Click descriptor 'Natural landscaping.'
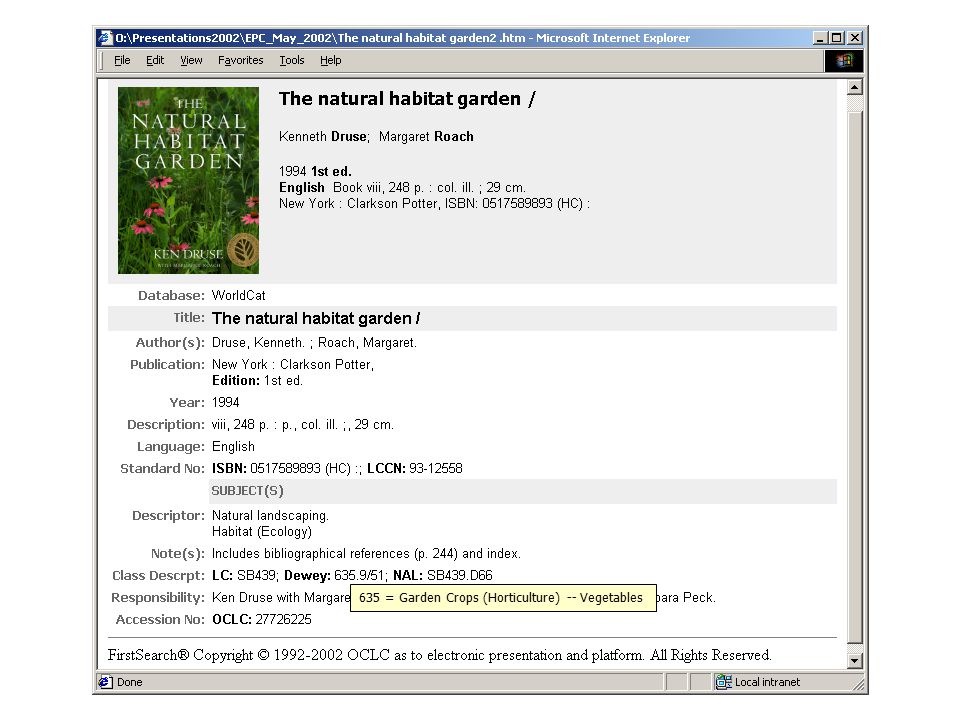The height and width of the screenshot is (720, 960). pos(270,516)
